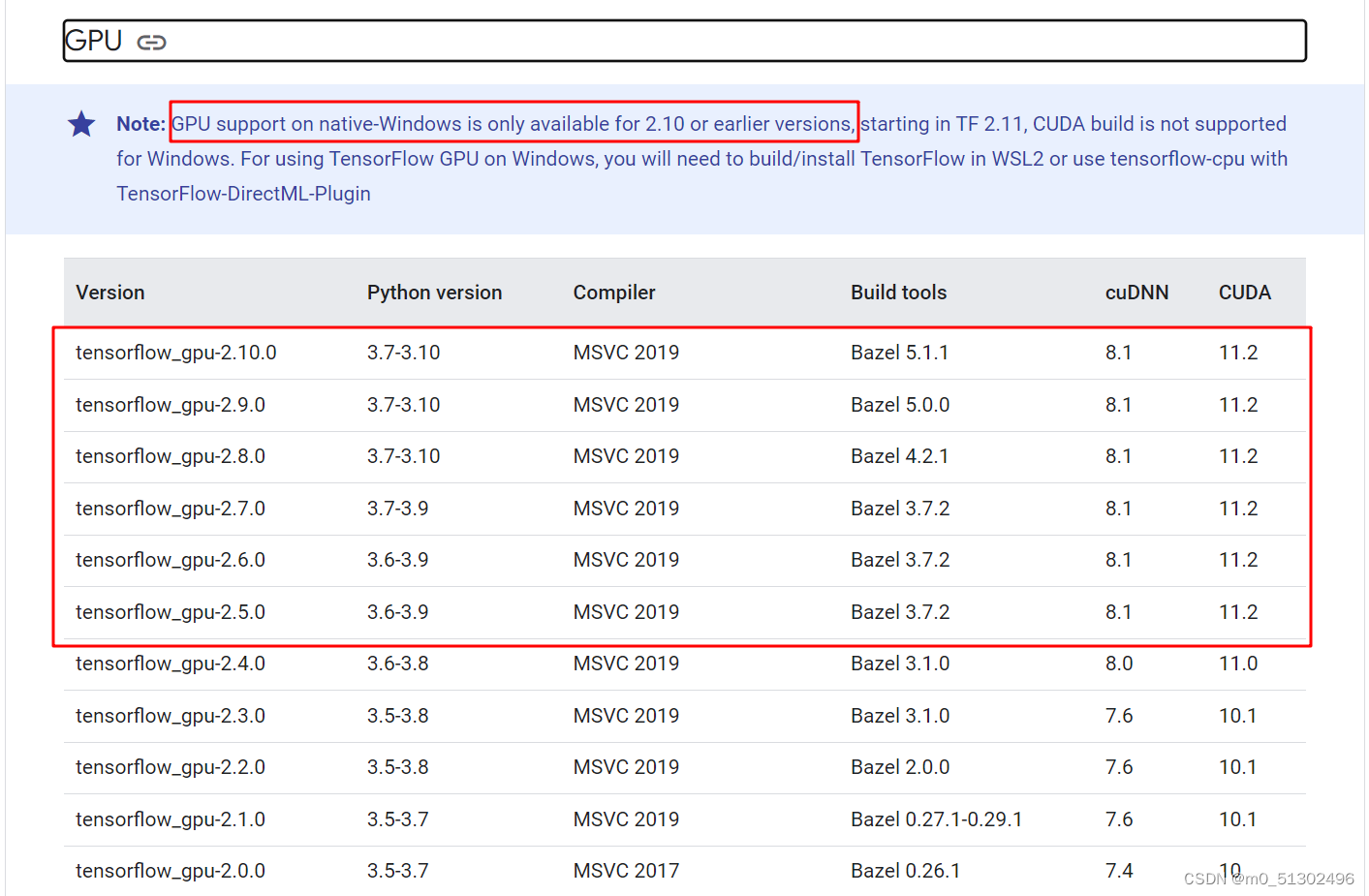Screen dimensions: 1369x896
Task: Click the star icon in the note box
Action: click(81, 124)
